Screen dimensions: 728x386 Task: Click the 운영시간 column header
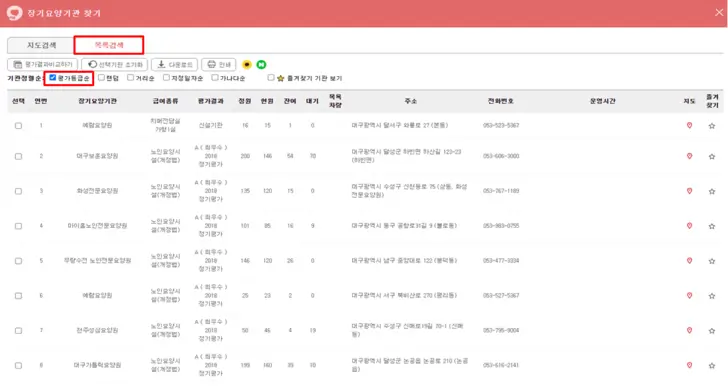coord(603,101)
